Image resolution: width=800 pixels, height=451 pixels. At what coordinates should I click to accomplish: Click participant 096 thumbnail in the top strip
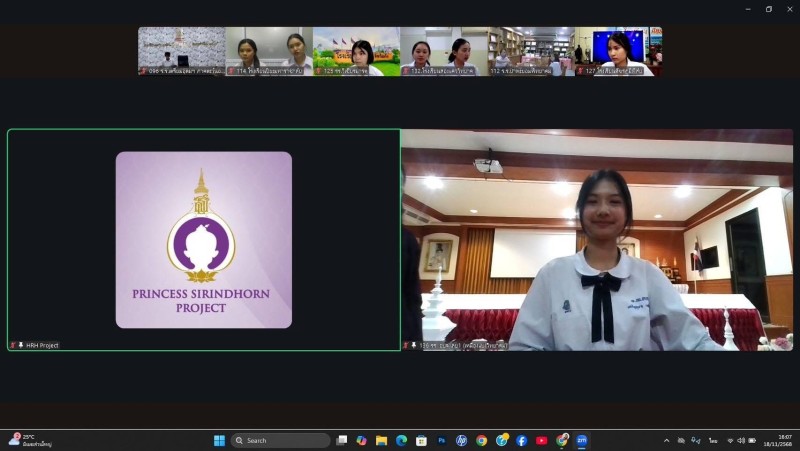click(181, 50)
